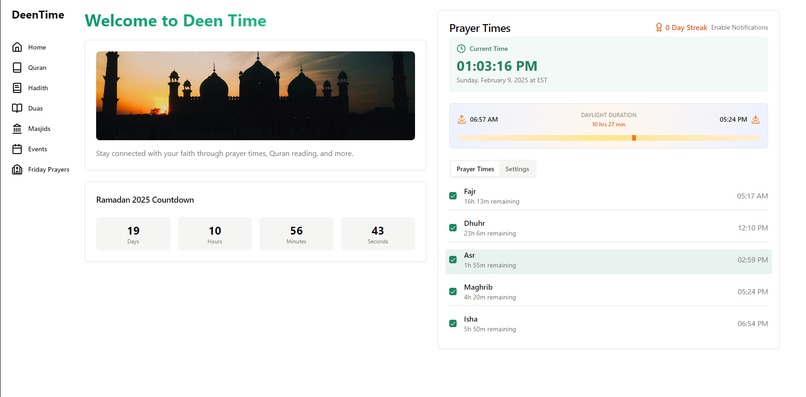The image size is (806, 397).
Task: Click the DAYLIGHT DURATION label
Action: point(608,115)
